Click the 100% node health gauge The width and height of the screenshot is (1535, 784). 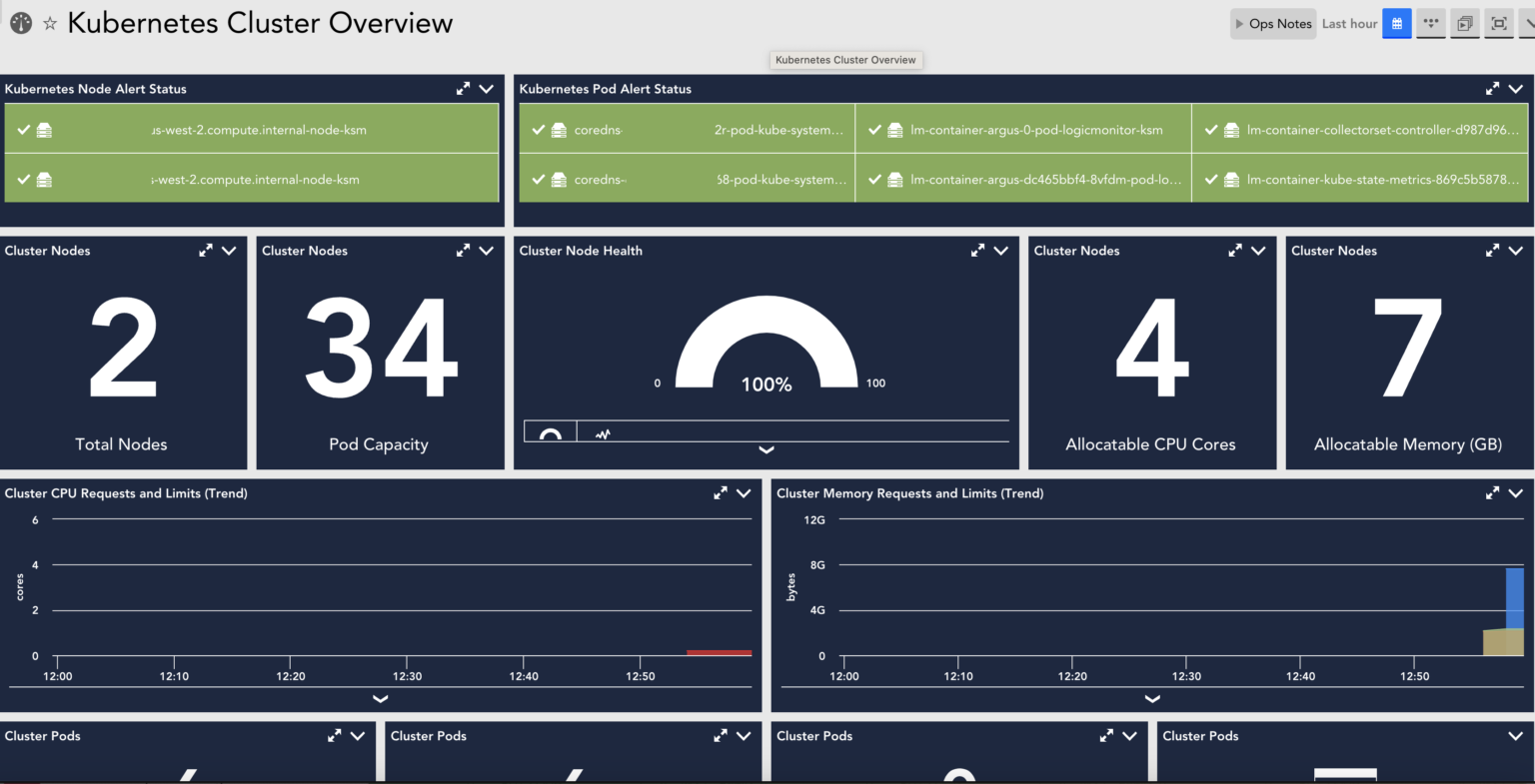click(x=766, y=350)
